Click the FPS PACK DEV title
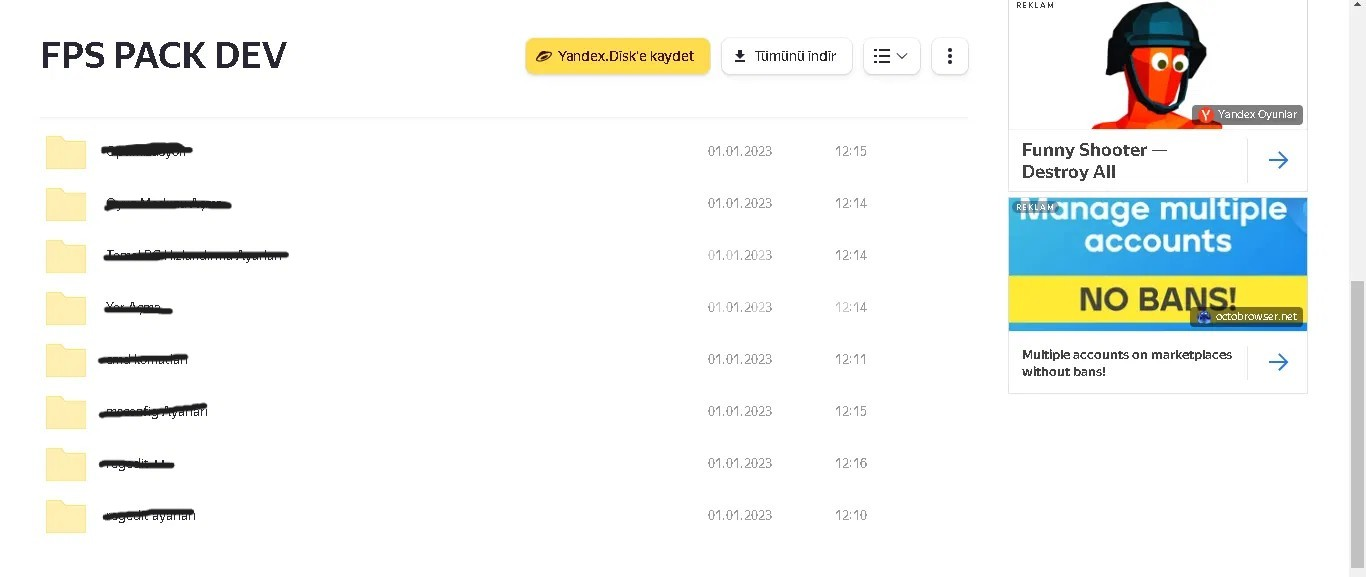 (x=164, y=56)
